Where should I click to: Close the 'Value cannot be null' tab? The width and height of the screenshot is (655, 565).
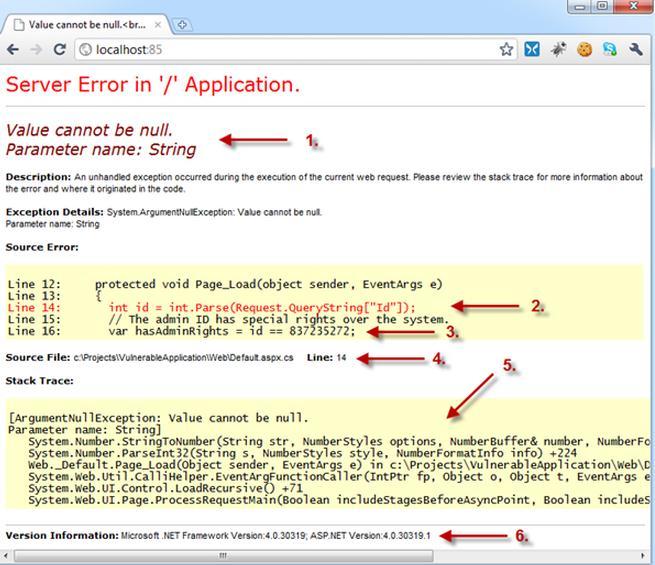[x=158, y=25]
